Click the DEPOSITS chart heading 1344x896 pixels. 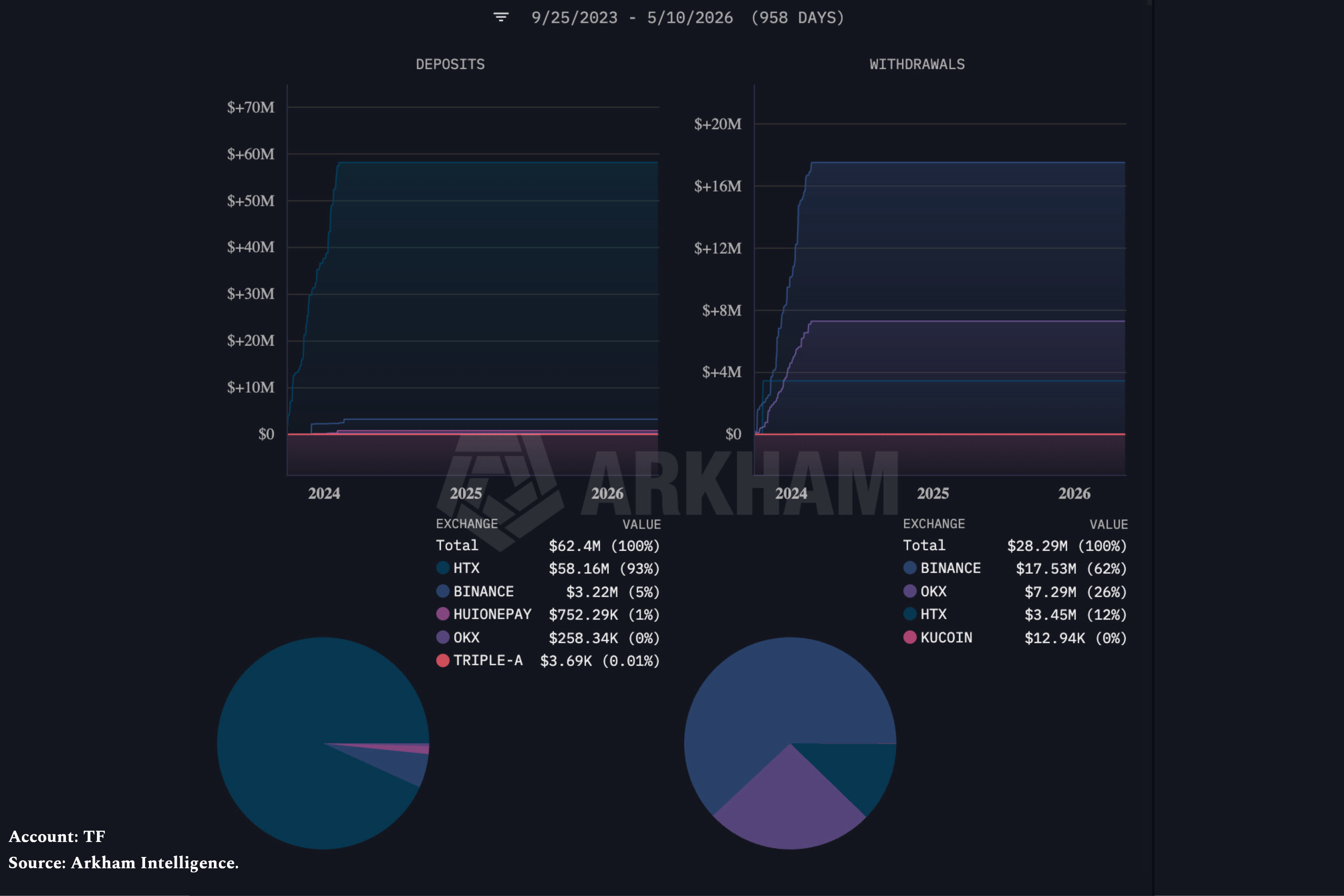point(450,64)
